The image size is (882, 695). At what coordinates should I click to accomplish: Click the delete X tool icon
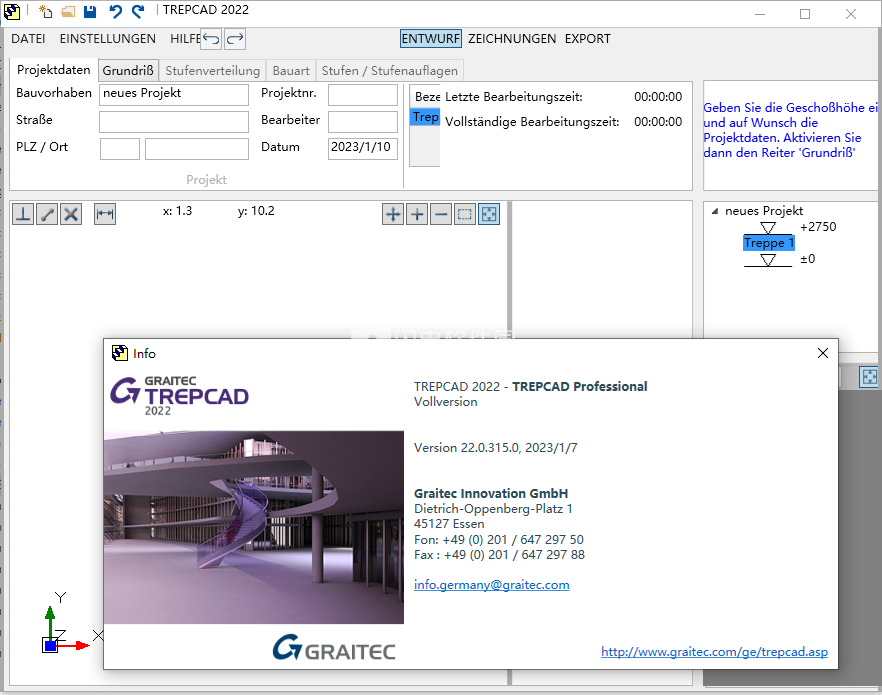pos(71,214)
